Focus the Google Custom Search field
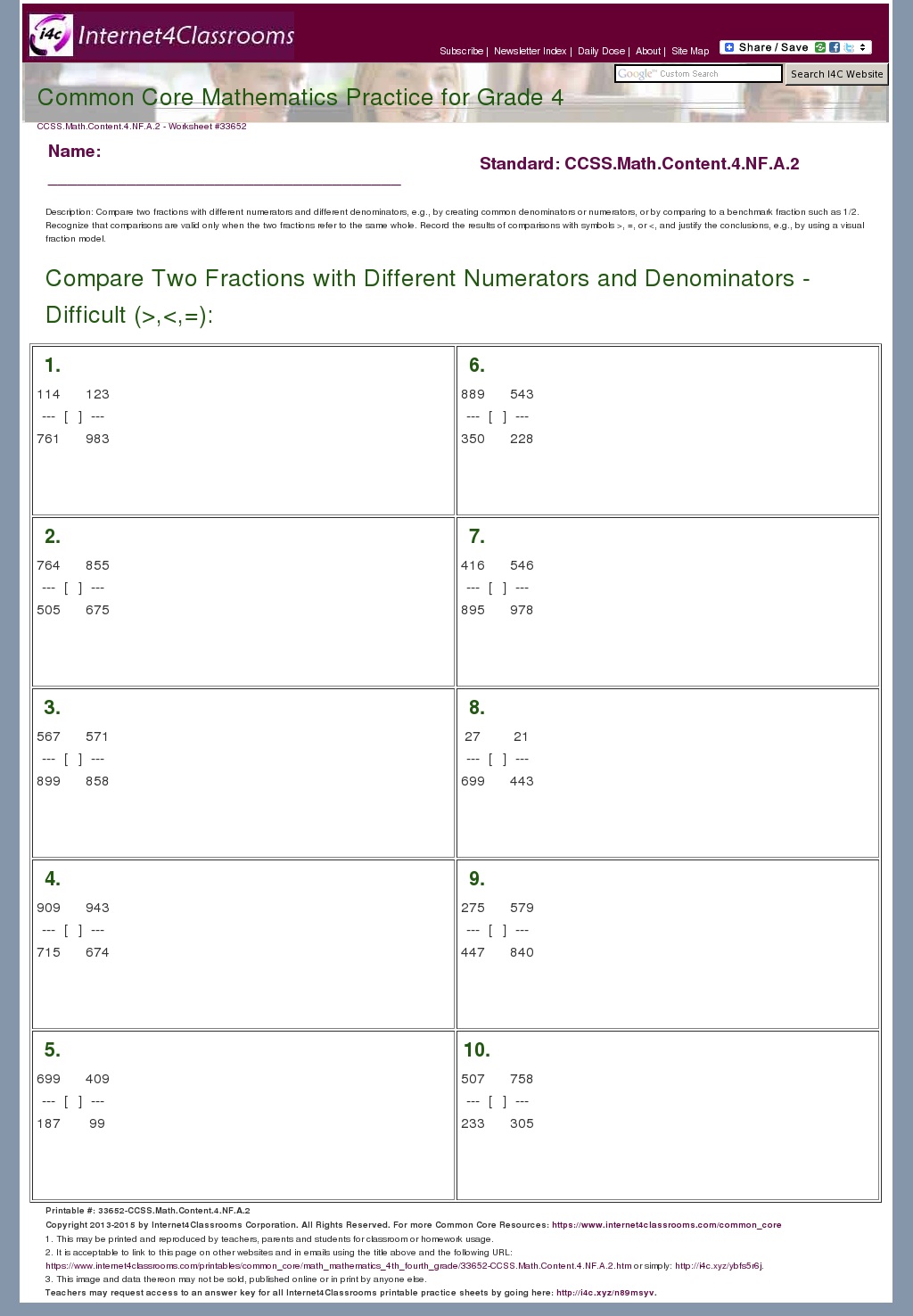 tap(698, 74)
